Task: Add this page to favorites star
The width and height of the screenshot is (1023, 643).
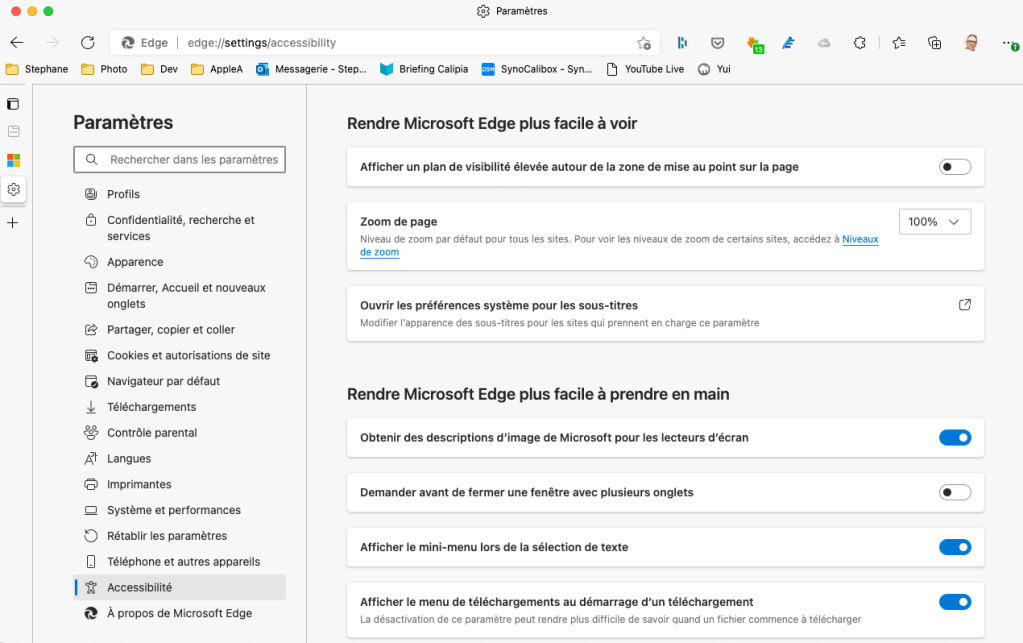Action: point(644,43)
